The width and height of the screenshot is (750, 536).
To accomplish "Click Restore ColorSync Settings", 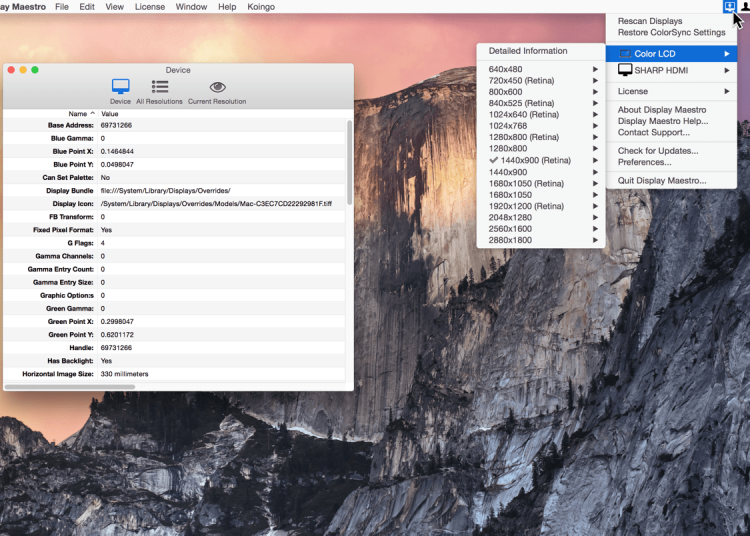I will [671, 32].
